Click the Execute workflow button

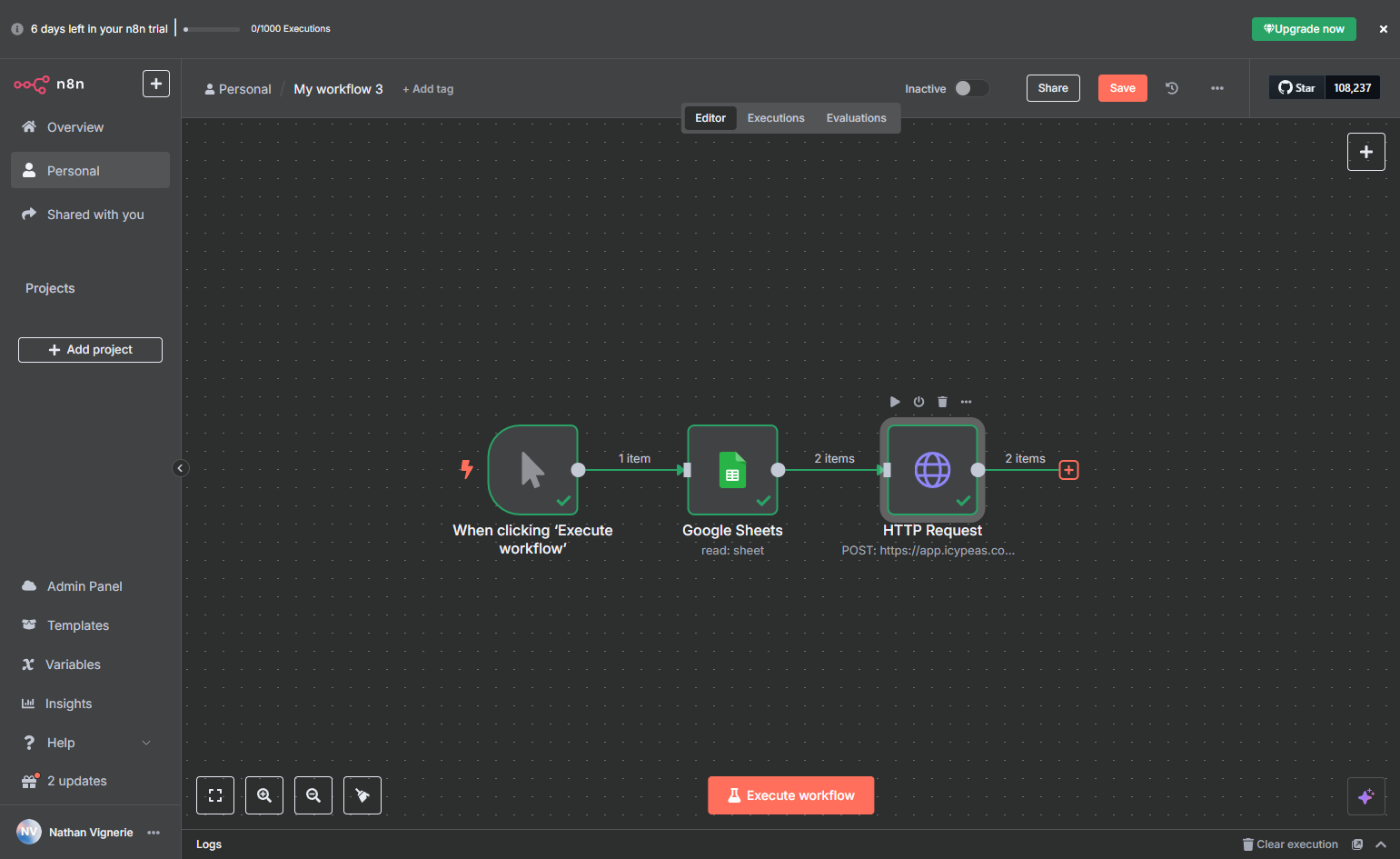click(x=791, y=795)
